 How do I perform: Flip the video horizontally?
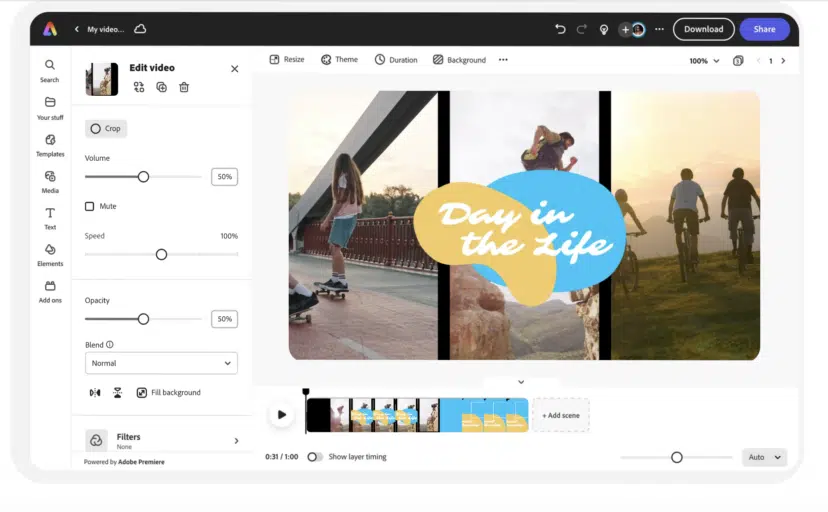(x=95, y=392)
